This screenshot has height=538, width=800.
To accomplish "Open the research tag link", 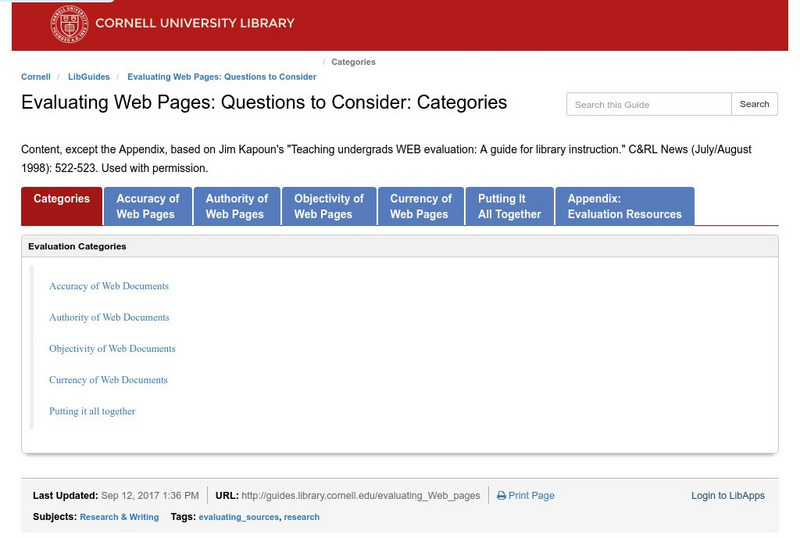I will coord(302,517).
